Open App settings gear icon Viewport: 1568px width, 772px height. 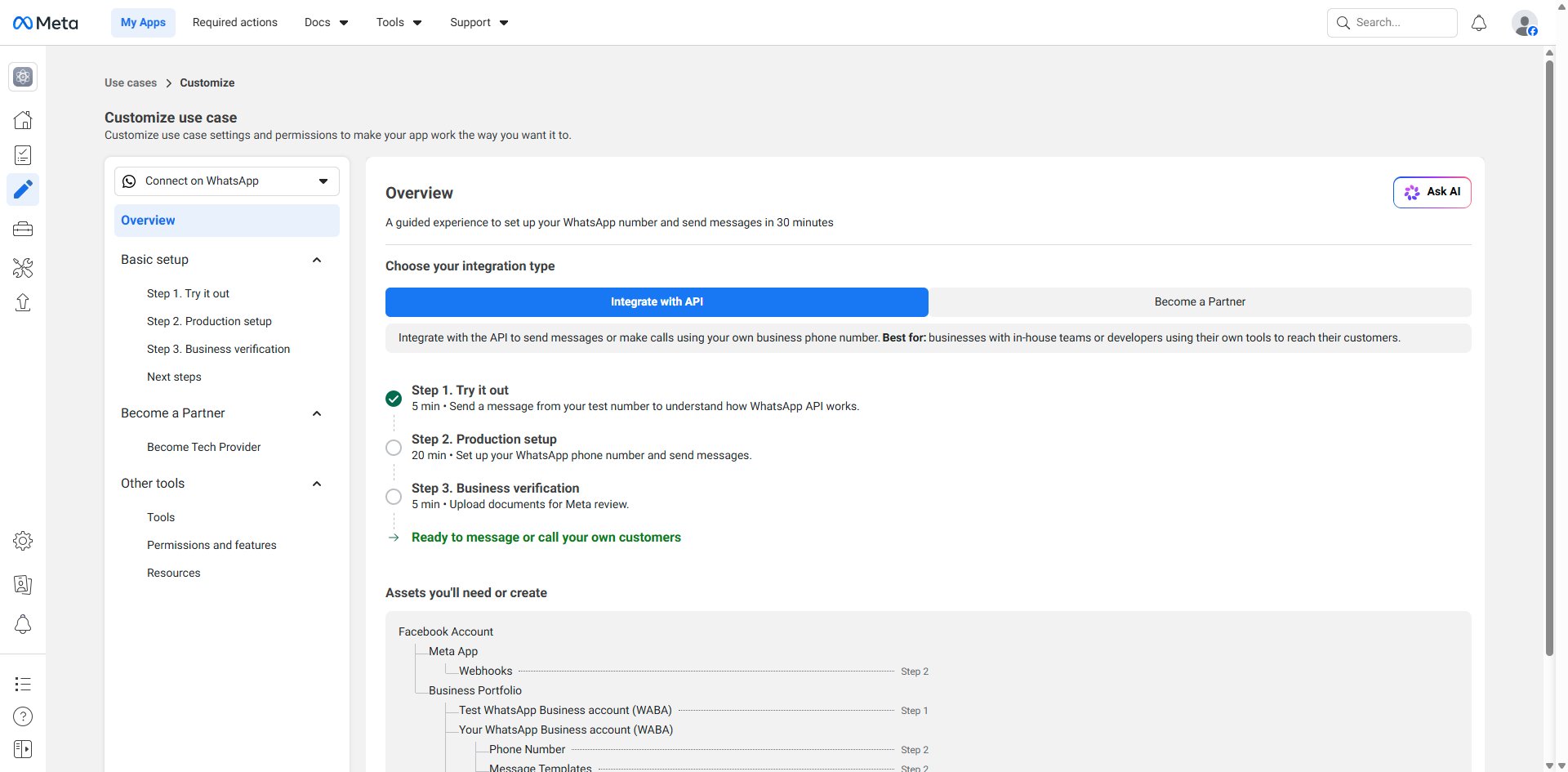23,541
